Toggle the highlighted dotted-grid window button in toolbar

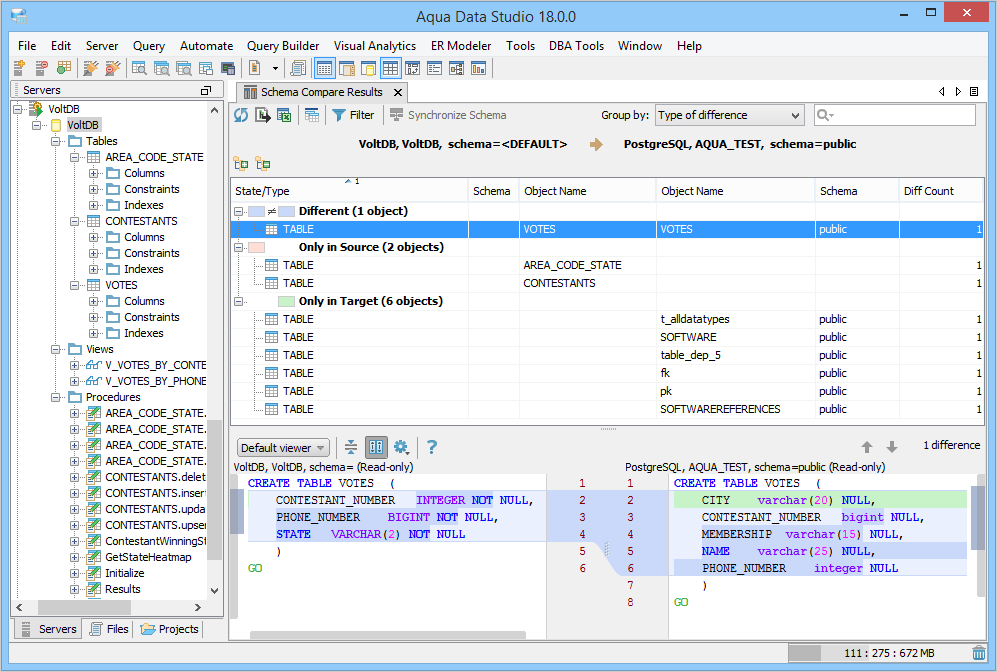324,68
